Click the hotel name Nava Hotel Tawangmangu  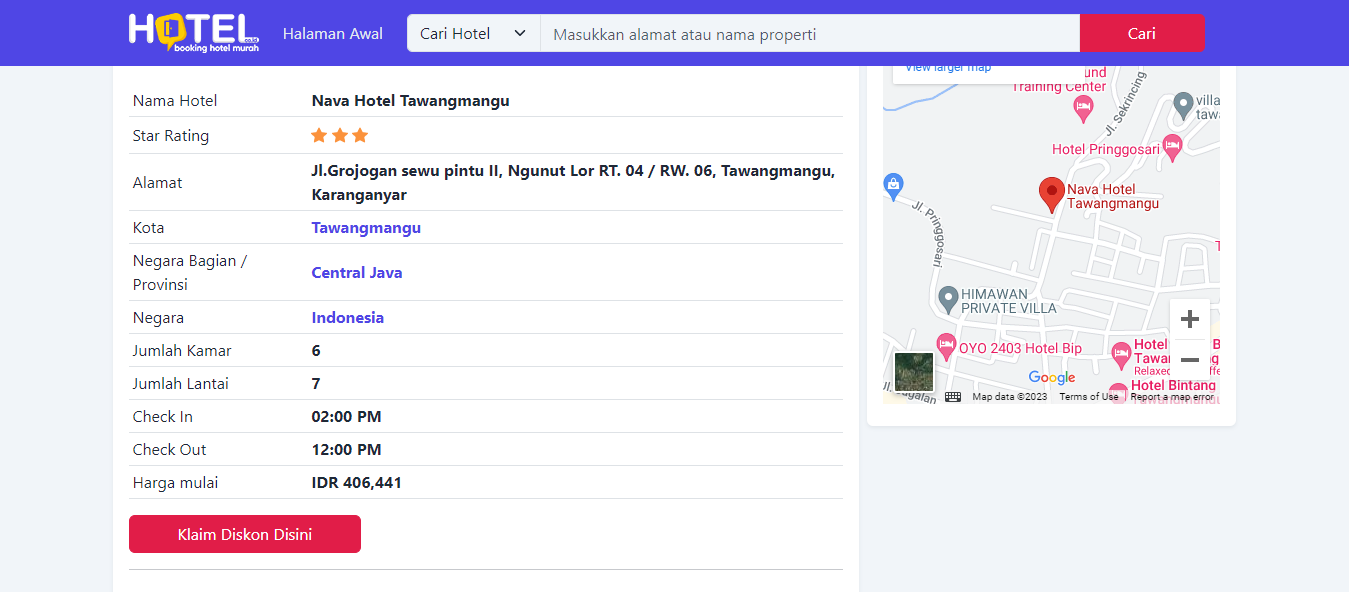tap(411, 100)
